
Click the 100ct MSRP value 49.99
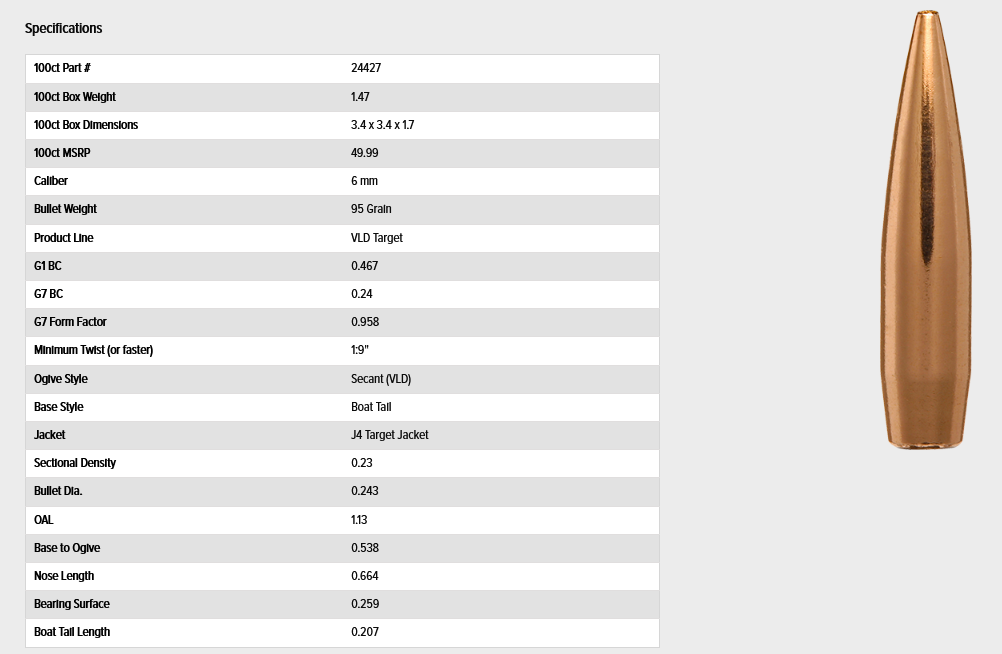tap(364, 153)
